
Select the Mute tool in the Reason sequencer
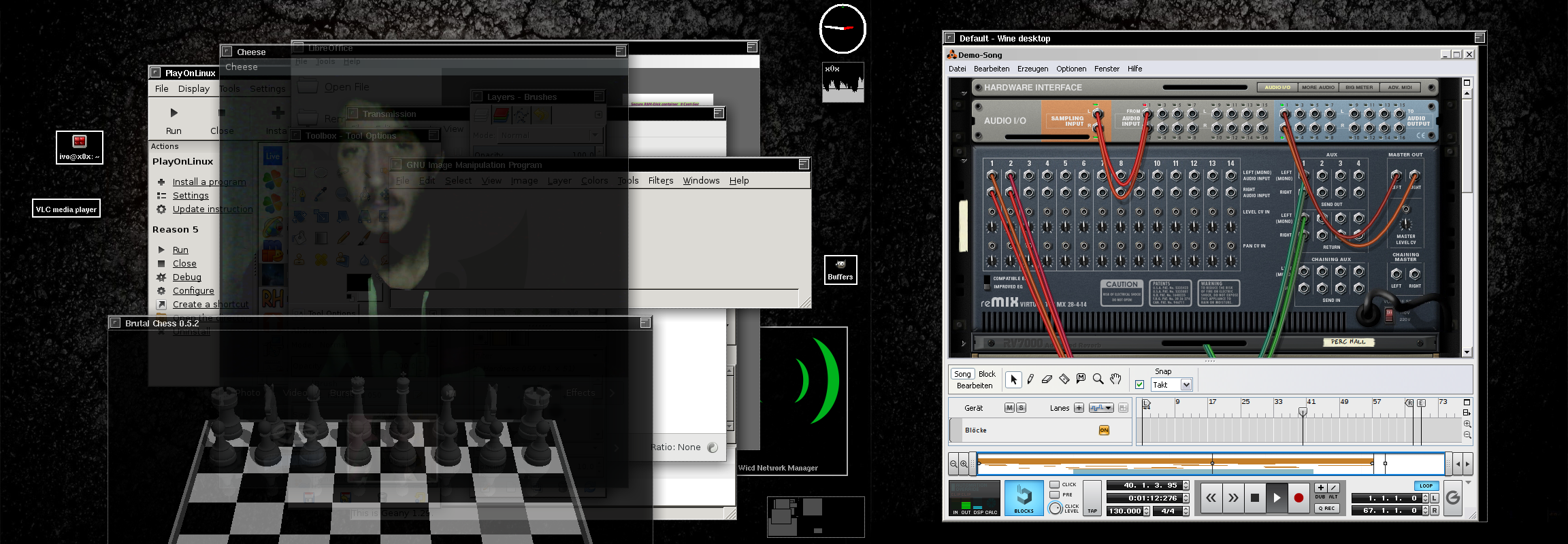[x=1081, y=379]
